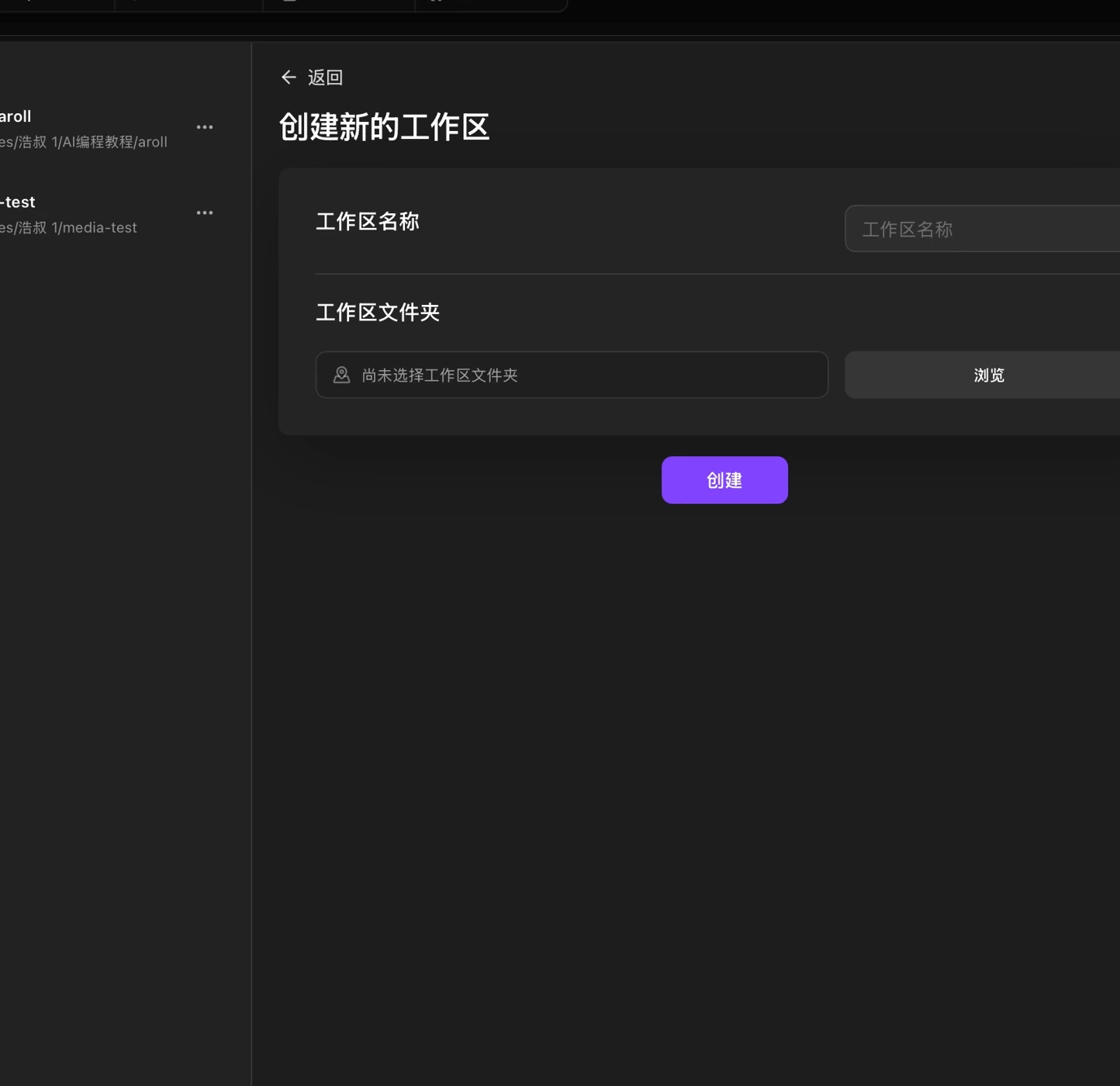Click the path text 1/media-test
The height and width of the screenshot is (1086, 1120).
pos(94,227)
